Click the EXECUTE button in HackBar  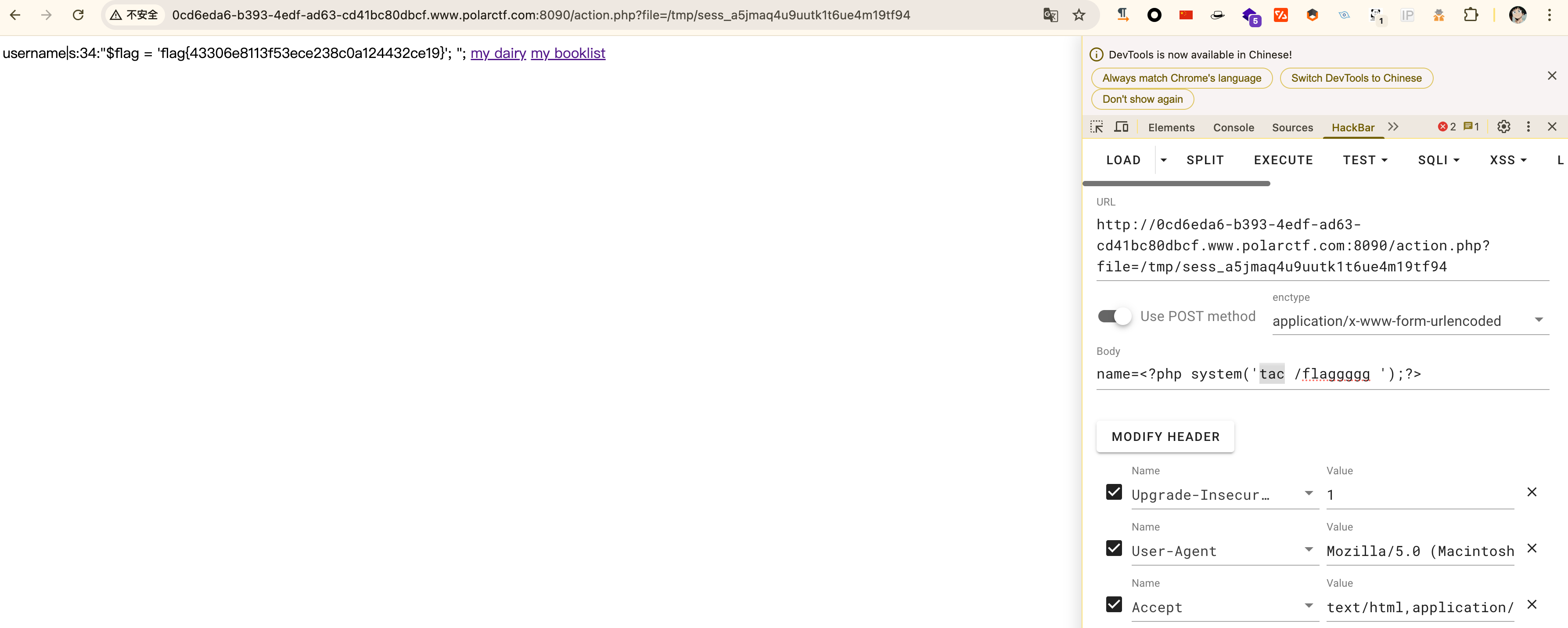click(1283, 160)
